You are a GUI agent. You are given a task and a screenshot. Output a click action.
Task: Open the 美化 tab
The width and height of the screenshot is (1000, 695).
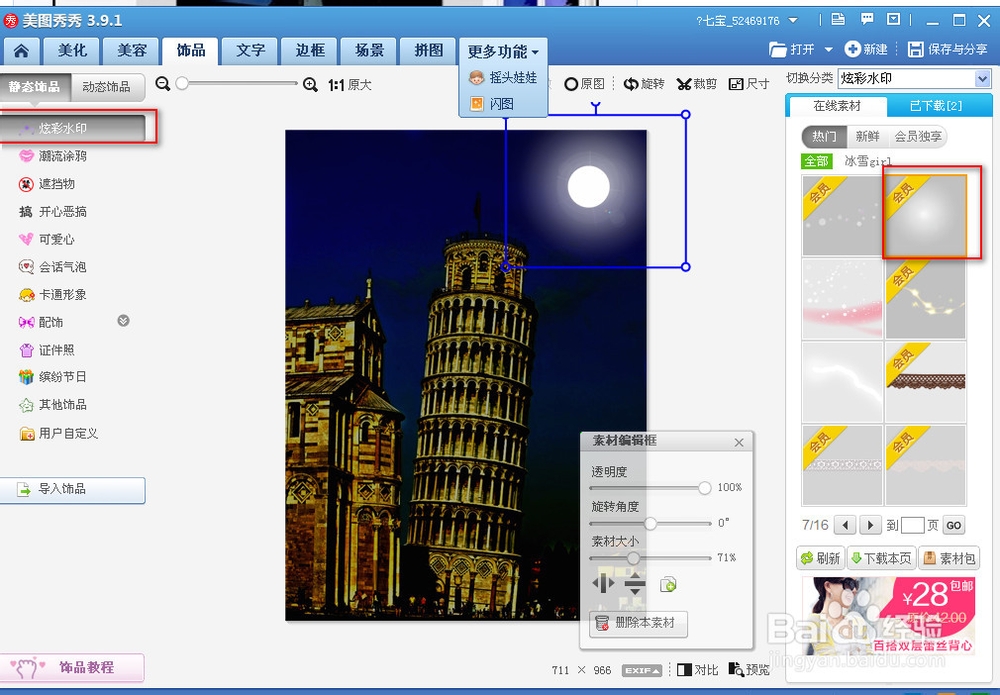click(72, 51)
